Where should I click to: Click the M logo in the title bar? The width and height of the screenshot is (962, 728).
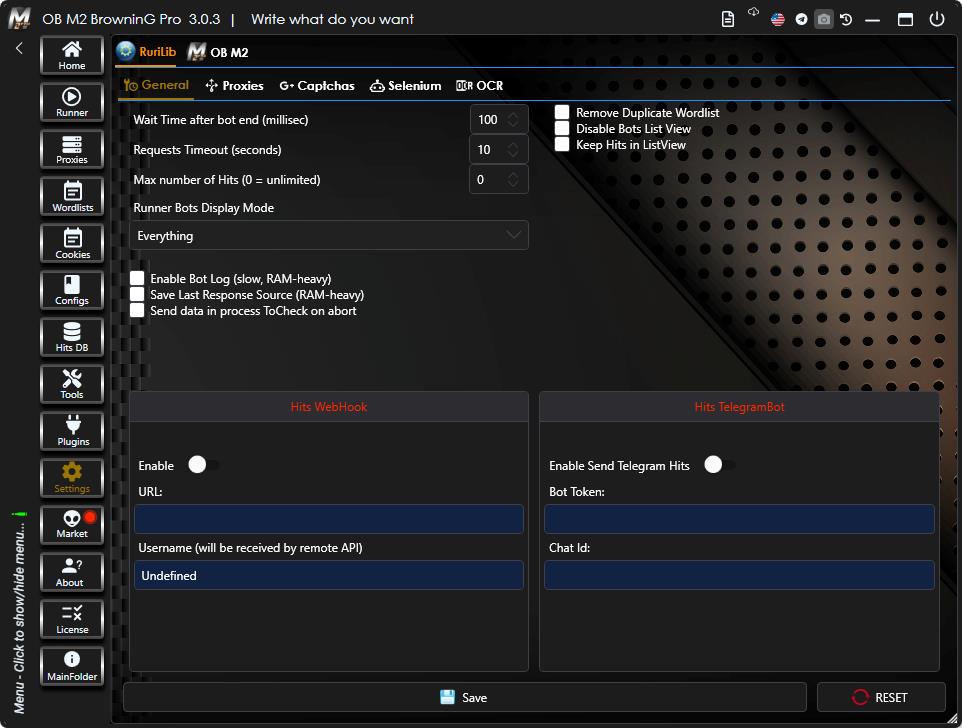pyautogui.click(x=20, y=18)
